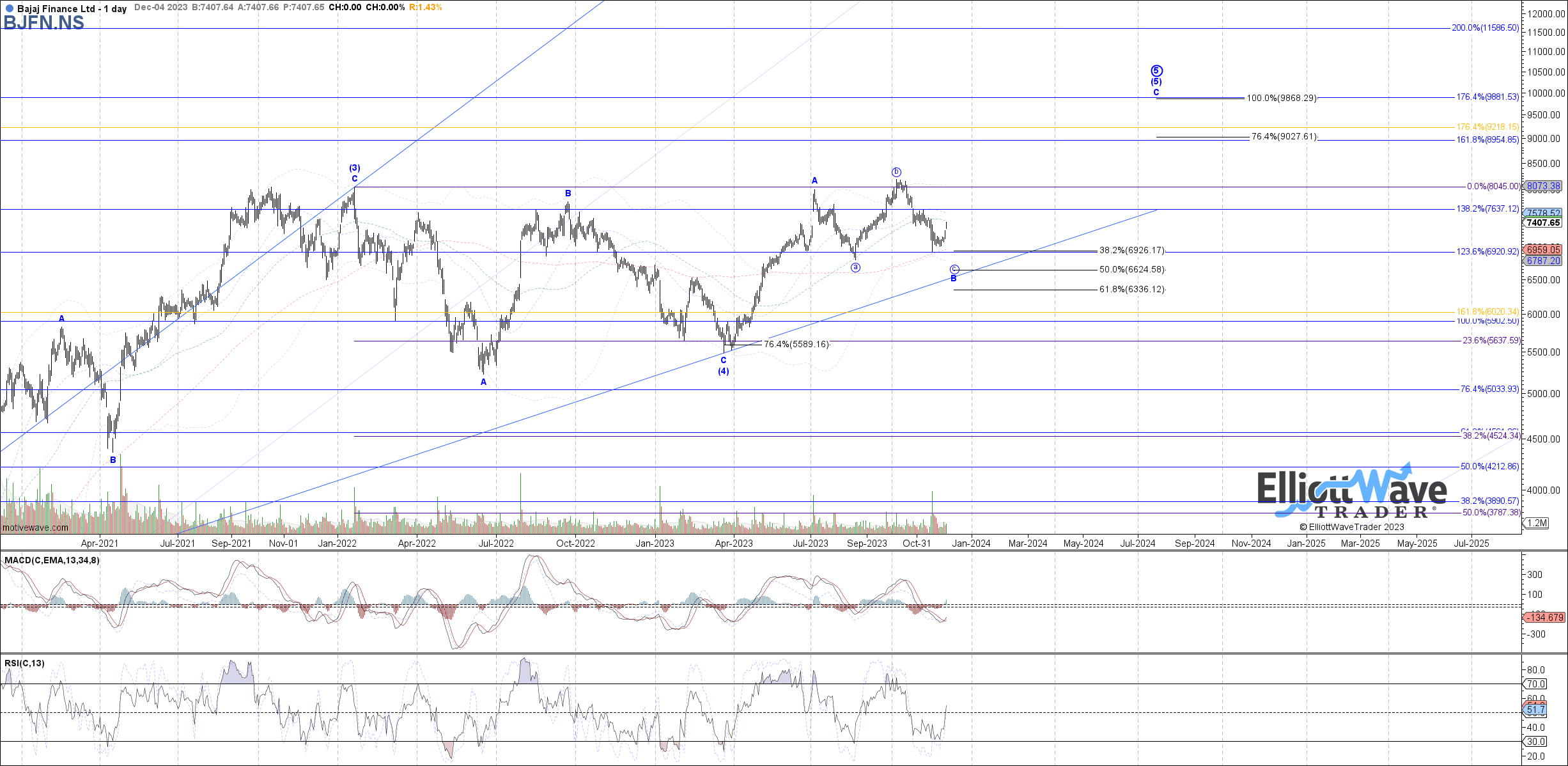Select the circled ⓑ wave label at the peak
This screenshot has height=766, width=1568.
897,171
